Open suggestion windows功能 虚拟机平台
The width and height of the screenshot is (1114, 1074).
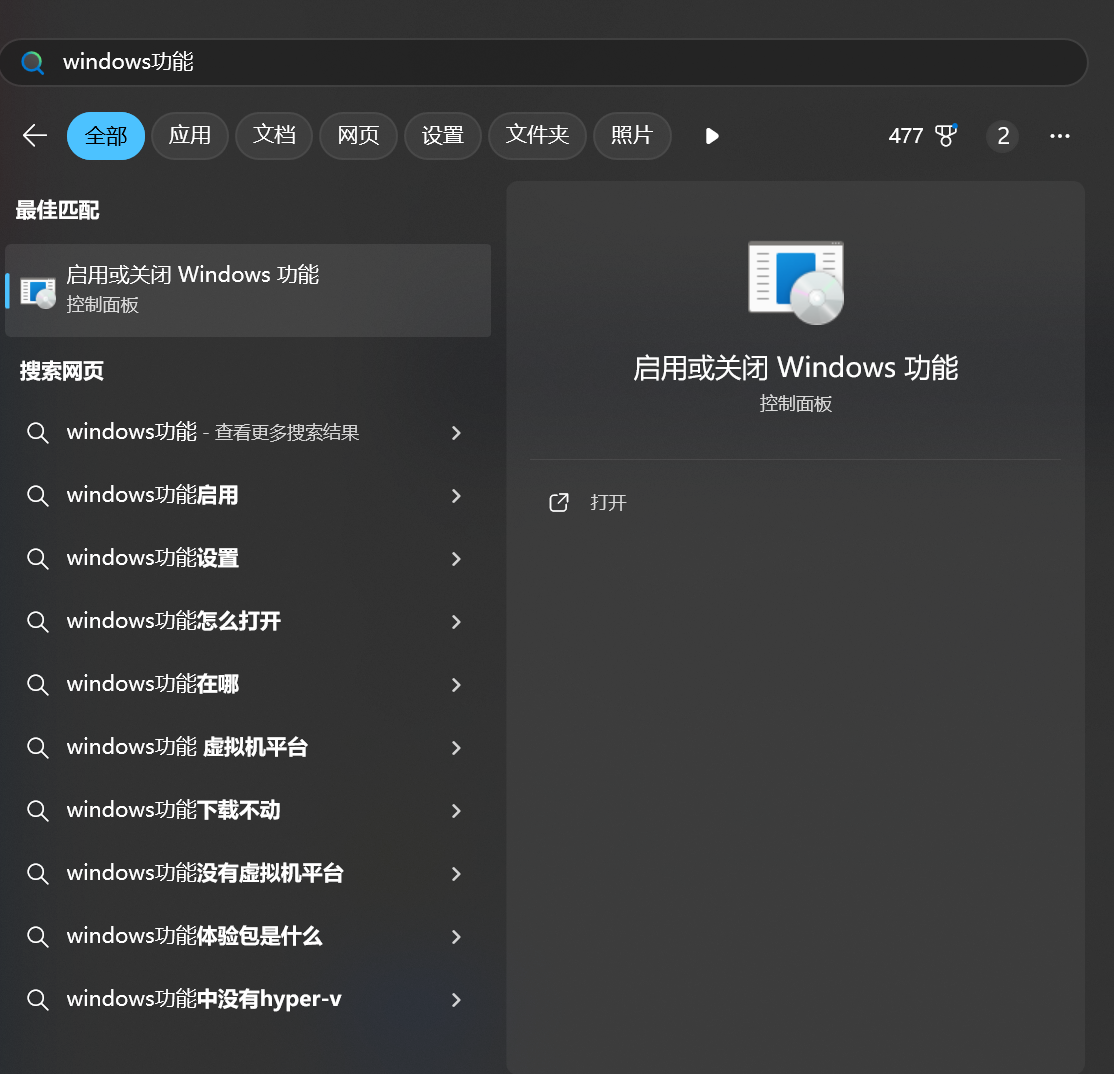[x=246, y=747]
